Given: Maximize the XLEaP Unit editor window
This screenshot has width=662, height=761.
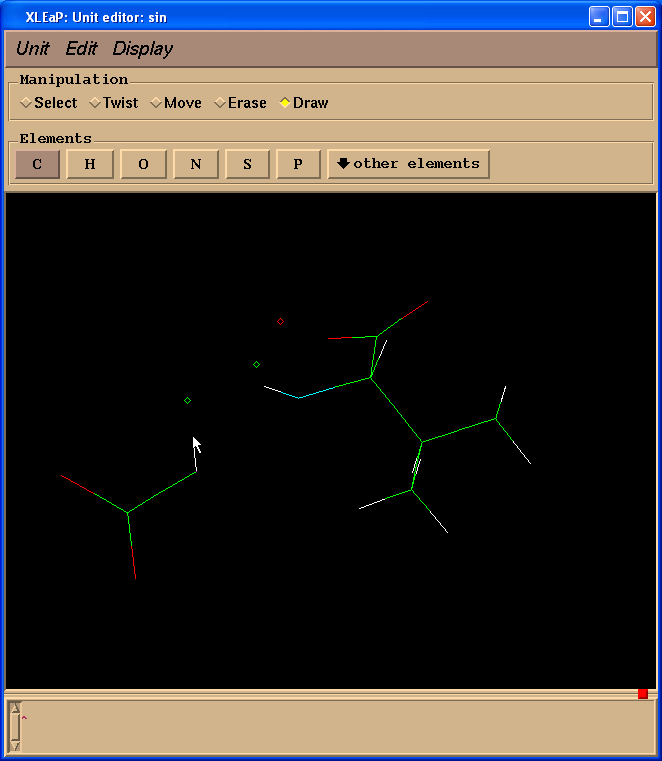Looking at the screenshot, I should coord(622,17).
